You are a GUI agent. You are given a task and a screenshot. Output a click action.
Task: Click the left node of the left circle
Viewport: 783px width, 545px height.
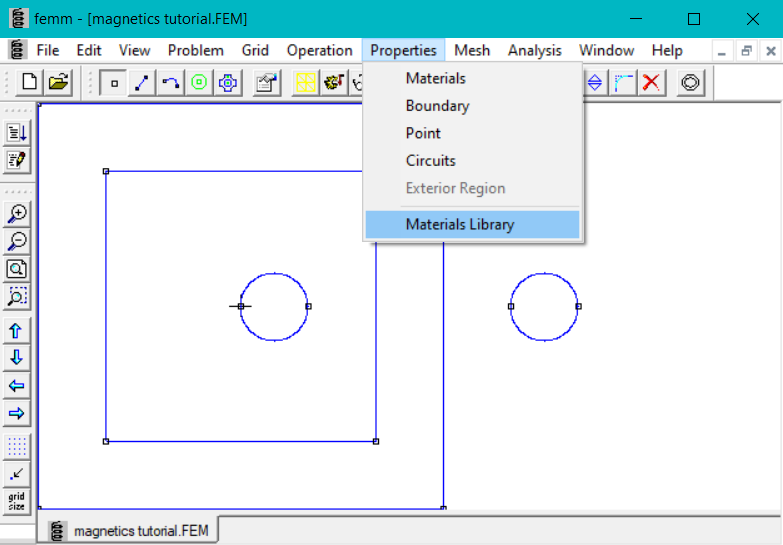[241, 306]
